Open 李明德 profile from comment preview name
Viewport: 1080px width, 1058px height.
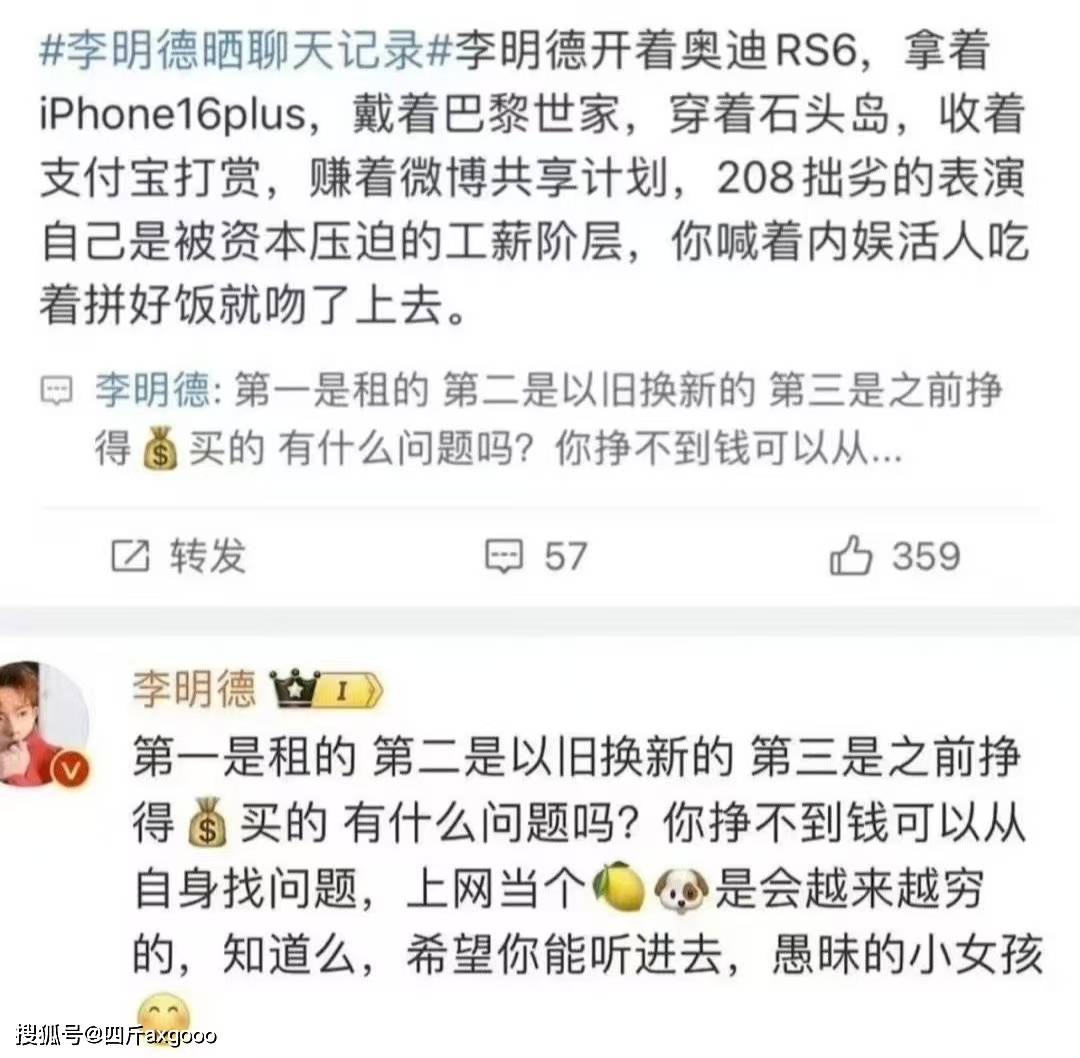point(153,390)
